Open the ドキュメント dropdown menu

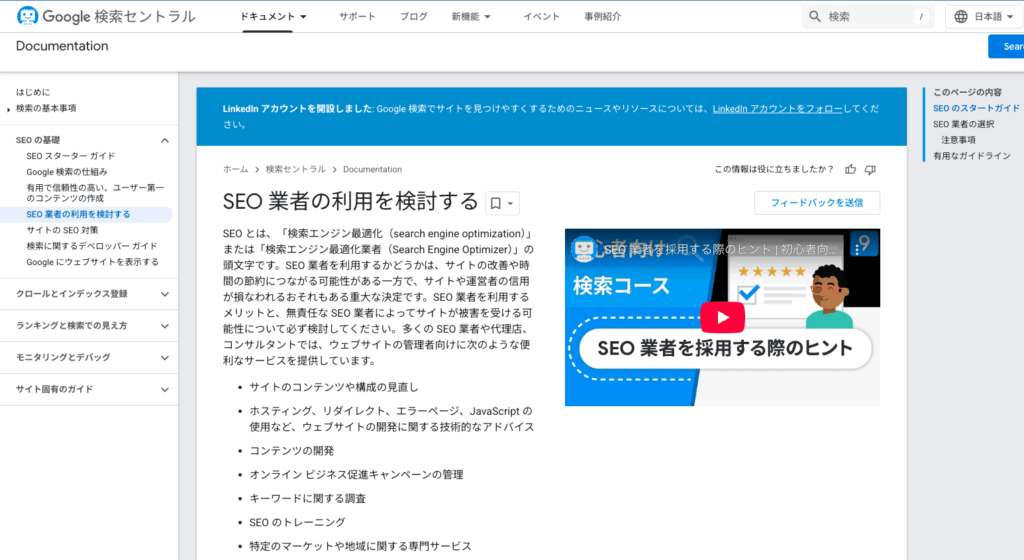[273, 16]
